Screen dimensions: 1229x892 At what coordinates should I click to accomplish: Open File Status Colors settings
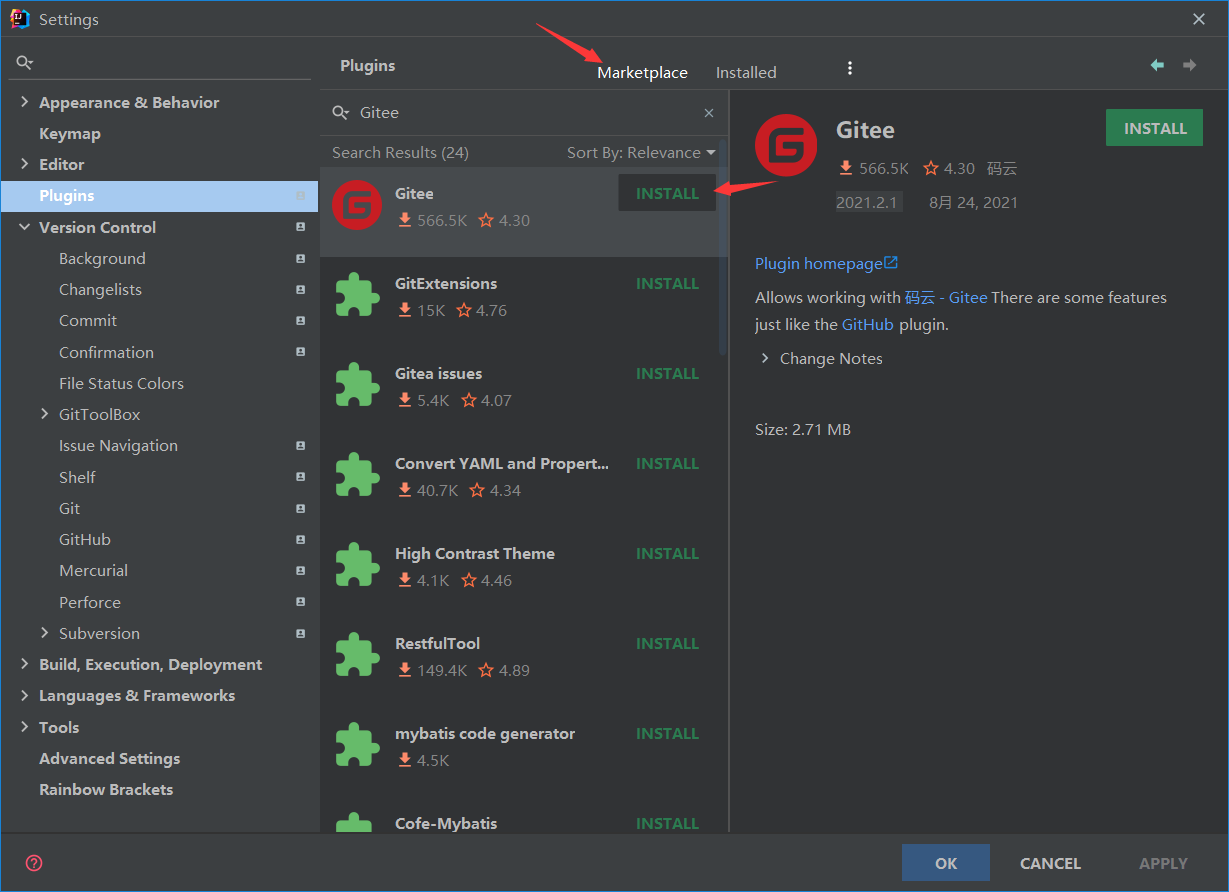click(x=121, y=383)
